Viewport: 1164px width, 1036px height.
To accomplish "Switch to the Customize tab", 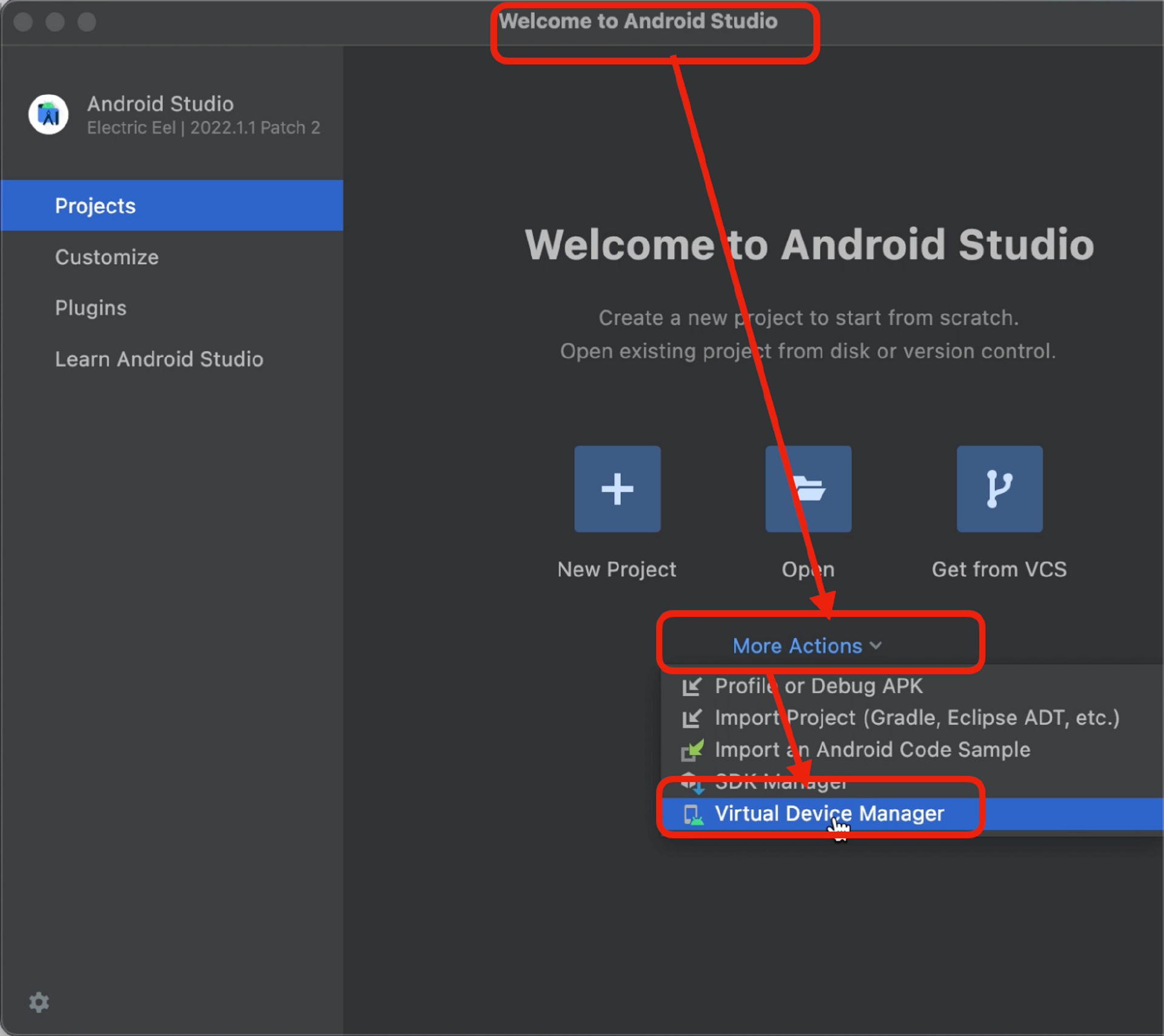I will coord(172,257).
